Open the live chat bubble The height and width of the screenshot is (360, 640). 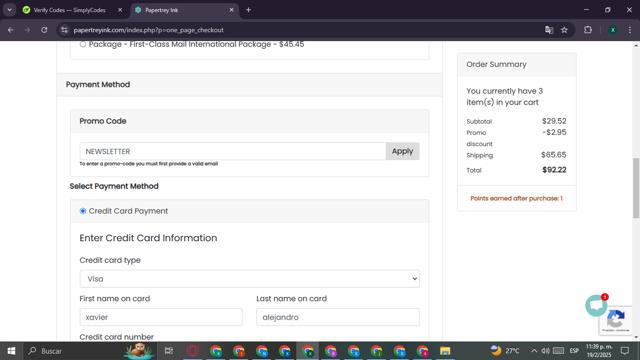596,305
